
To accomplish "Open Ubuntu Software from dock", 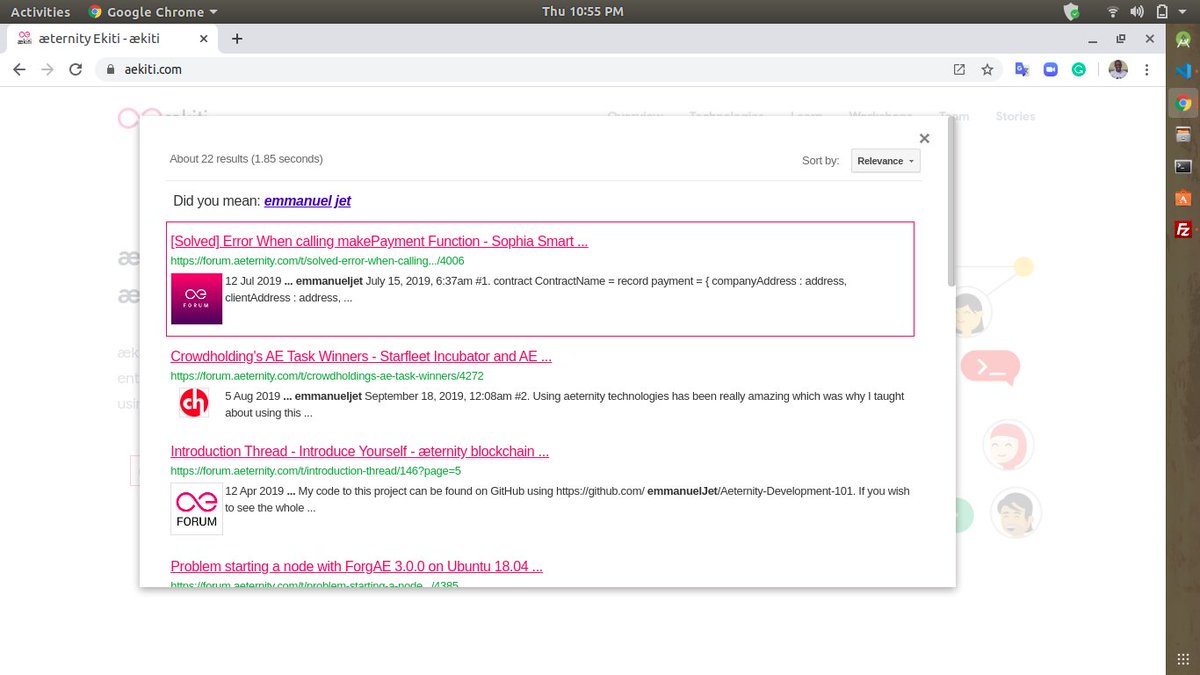I will tap(1183, 198).
